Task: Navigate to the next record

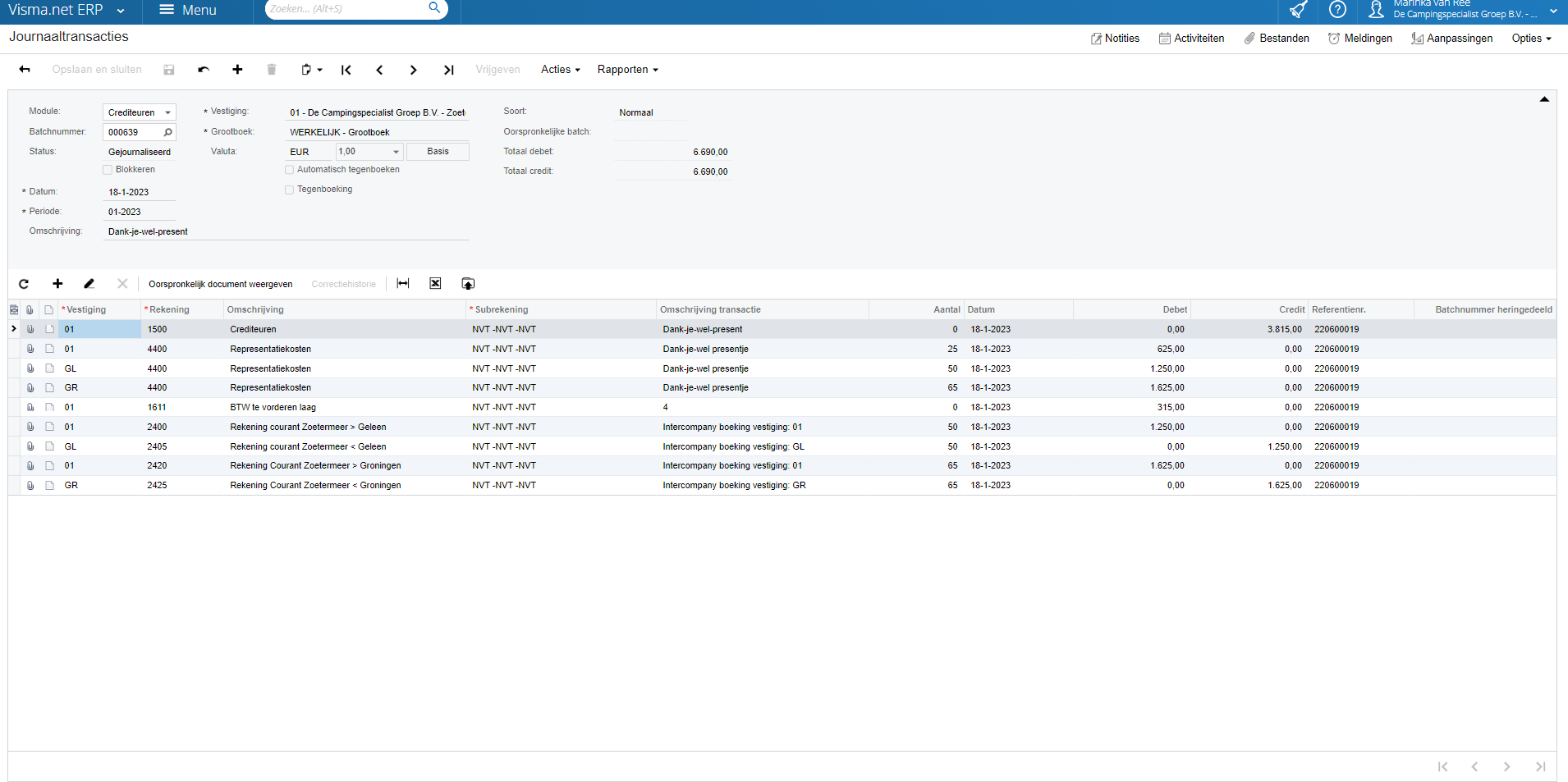Action: [x=413, y=70]
